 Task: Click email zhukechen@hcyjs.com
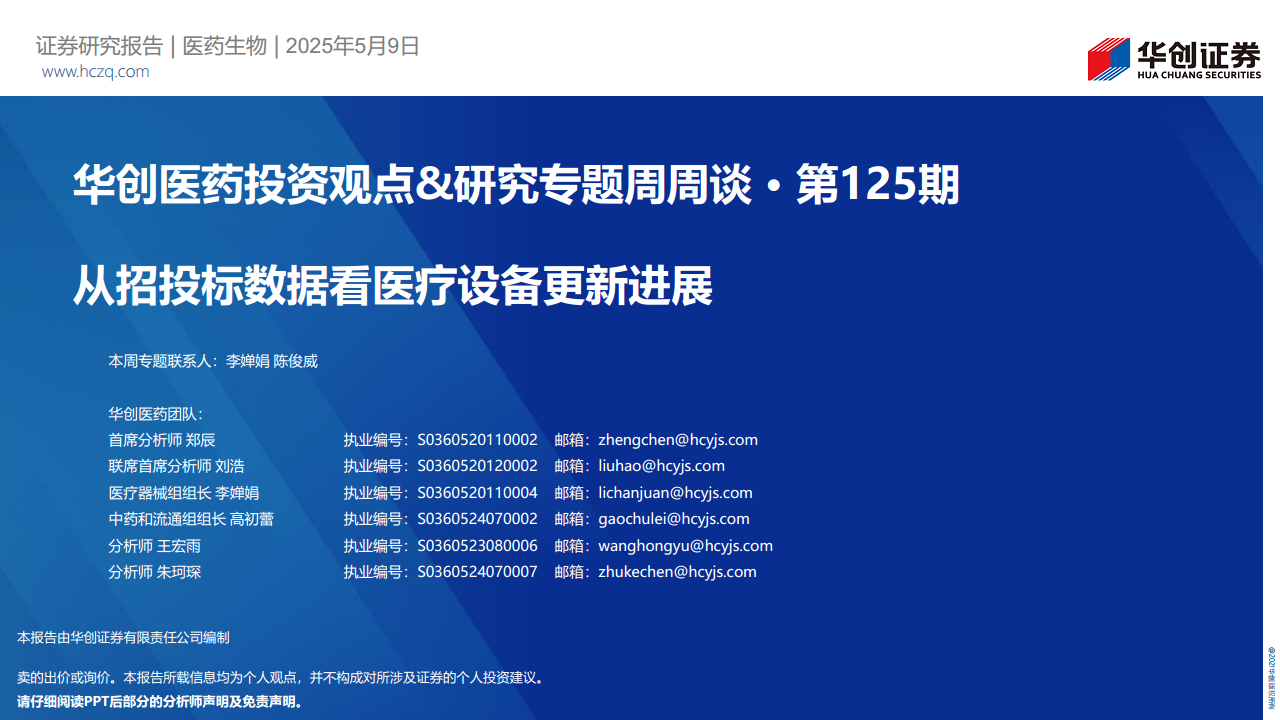(x=678, y=572)
